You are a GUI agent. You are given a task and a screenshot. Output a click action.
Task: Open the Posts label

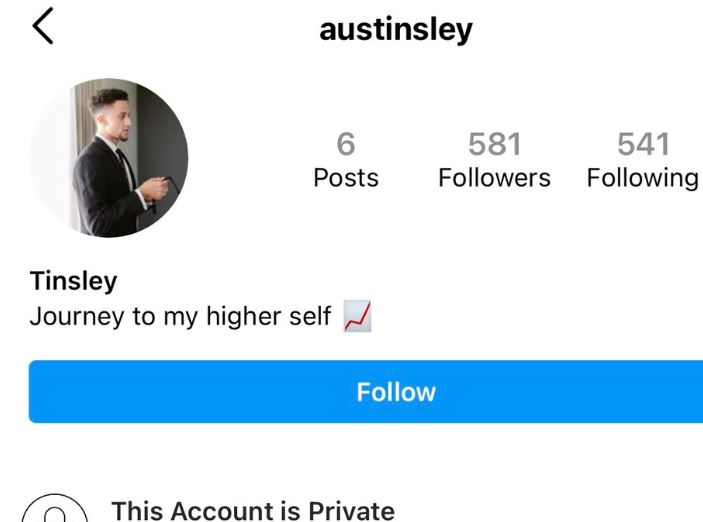(346, 178)
